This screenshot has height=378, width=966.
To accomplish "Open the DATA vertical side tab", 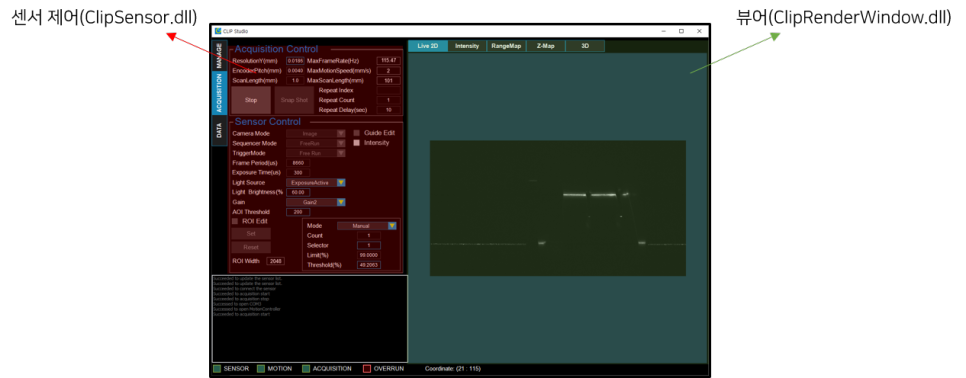I will tap(219, 131).
